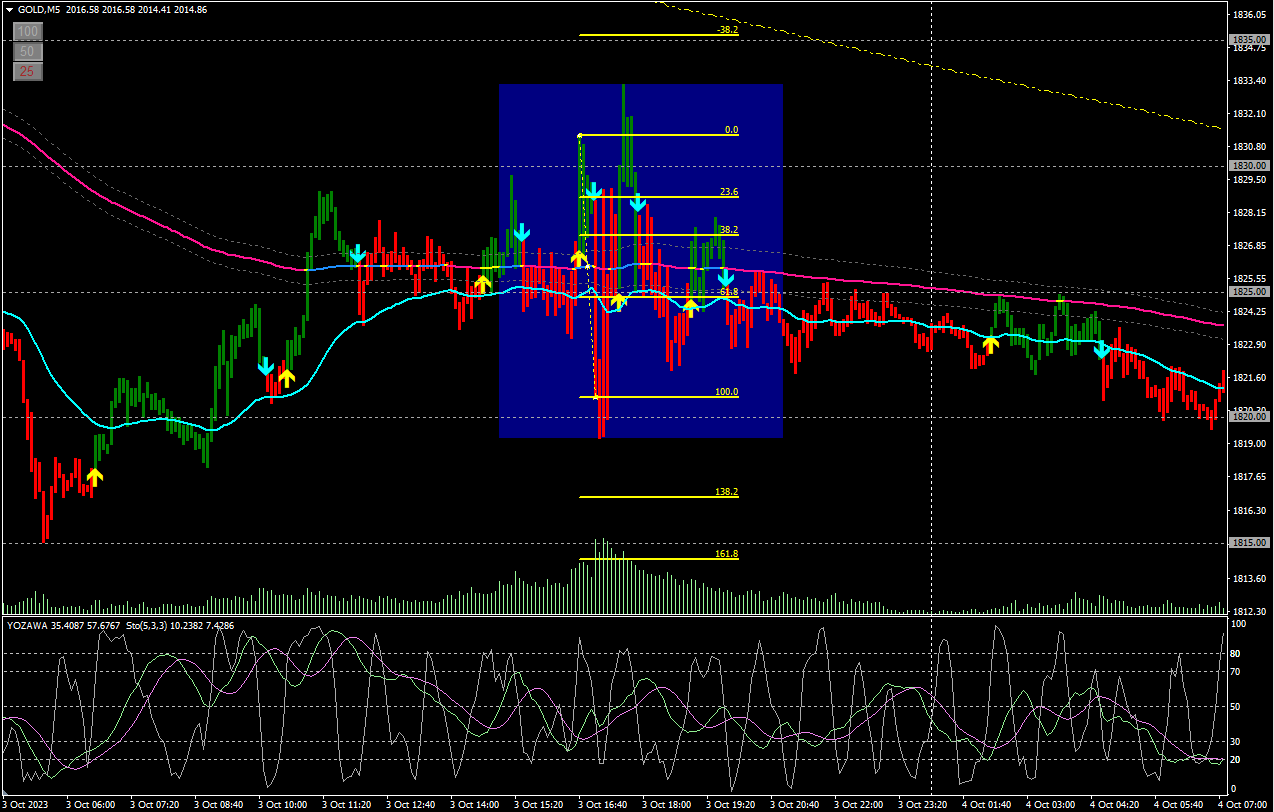The image size is (1274, 812).
Task: Click the 3 Oct 10:00 time label
Action: pos(283,804)
